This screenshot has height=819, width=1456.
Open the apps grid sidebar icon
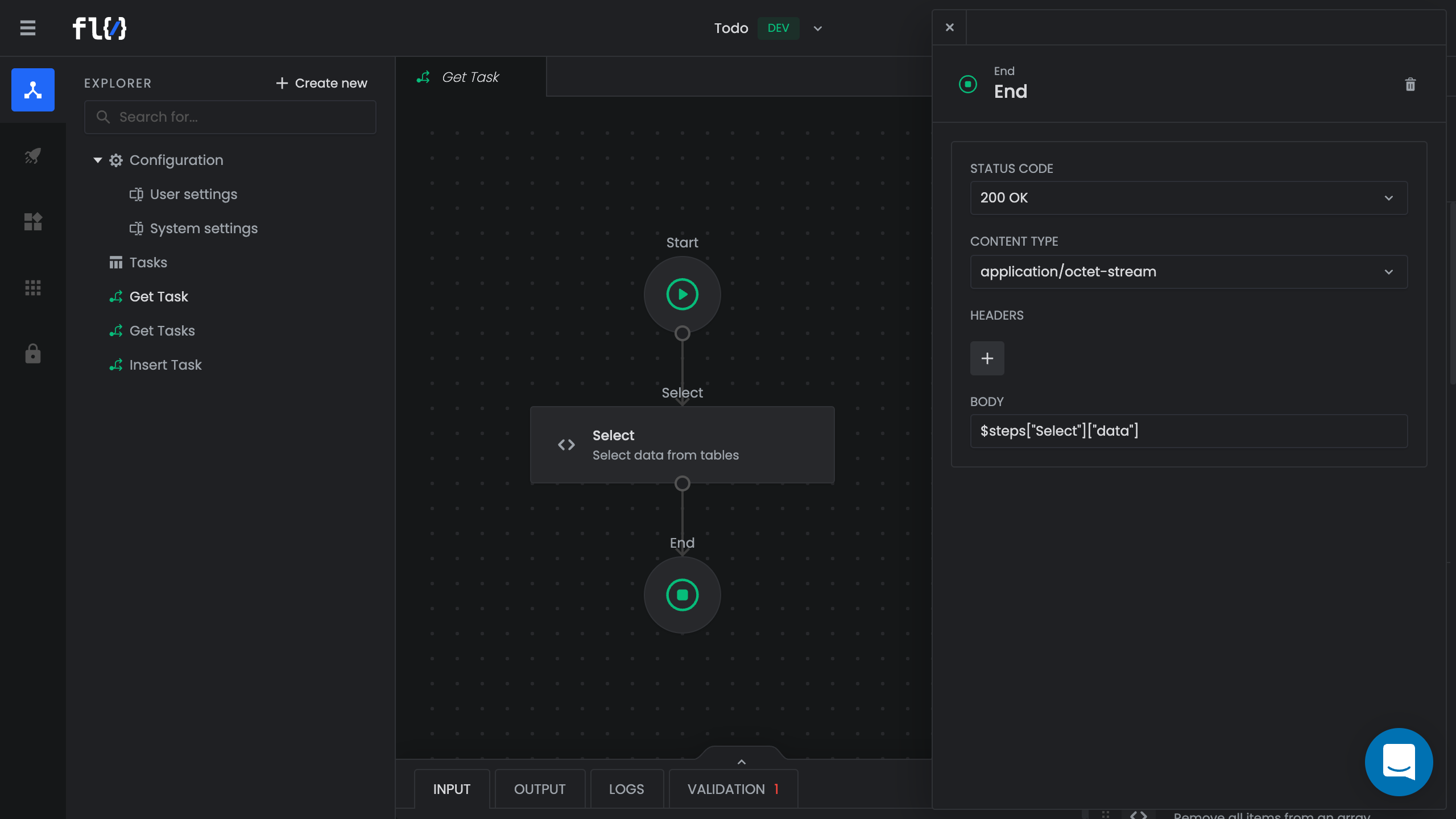pyautogui.click(x=33, y=288)
